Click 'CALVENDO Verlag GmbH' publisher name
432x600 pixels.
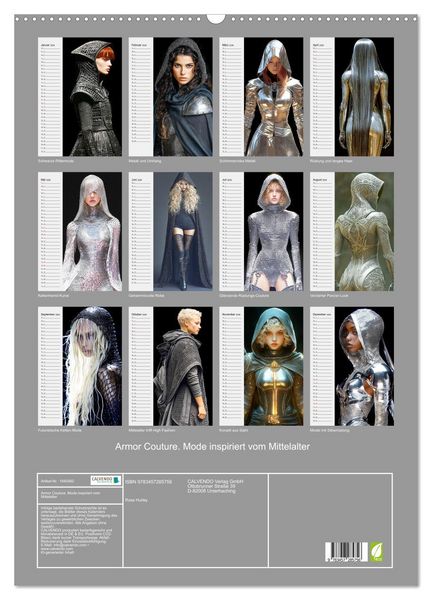215,481
